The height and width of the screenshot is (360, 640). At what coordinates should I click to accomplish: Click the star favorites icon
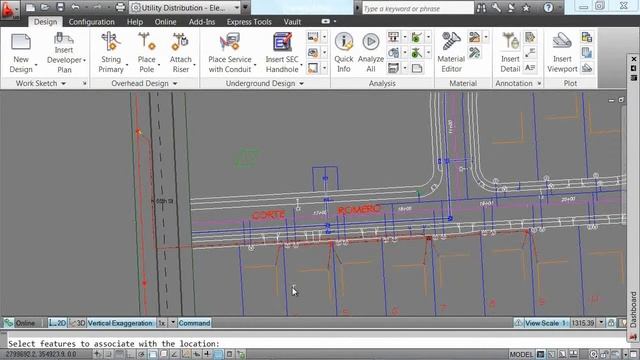[x=526, y=8]
